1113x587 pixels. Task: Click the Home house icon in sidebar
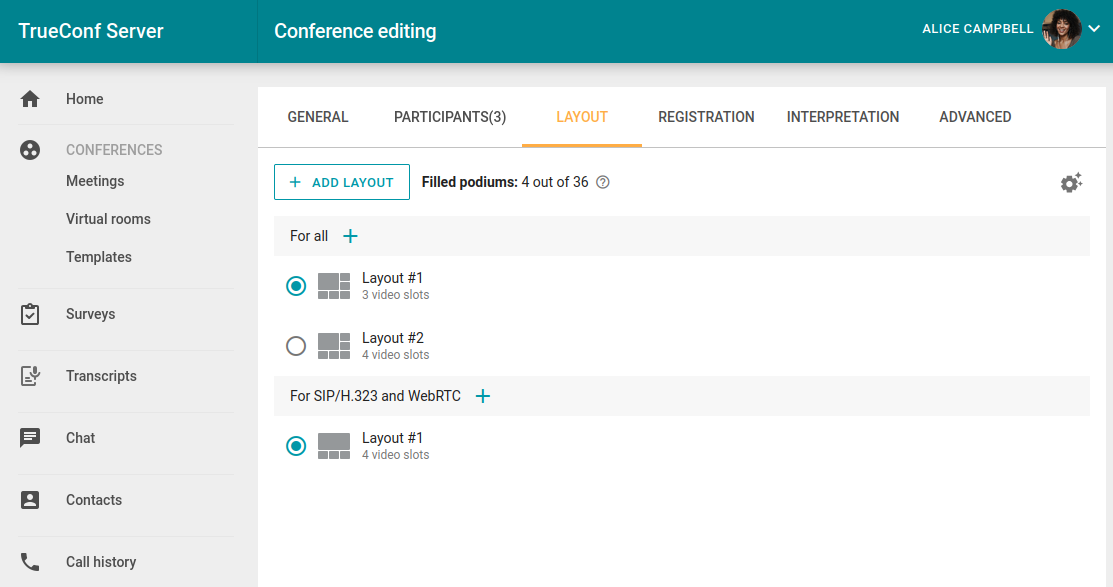pyautogui.click(x=30, y=99)
